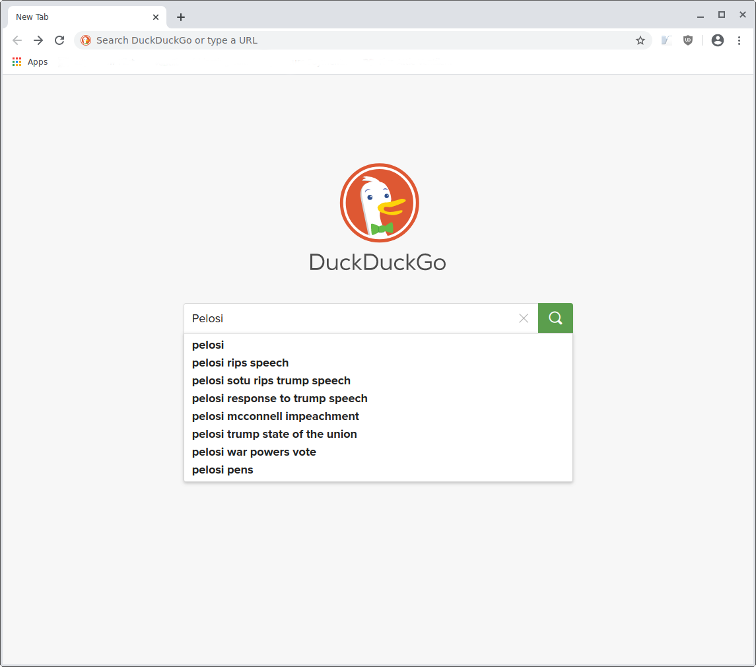Minimize the browser window
Viewport: 756px width, 667px height.
coord(701,16)
